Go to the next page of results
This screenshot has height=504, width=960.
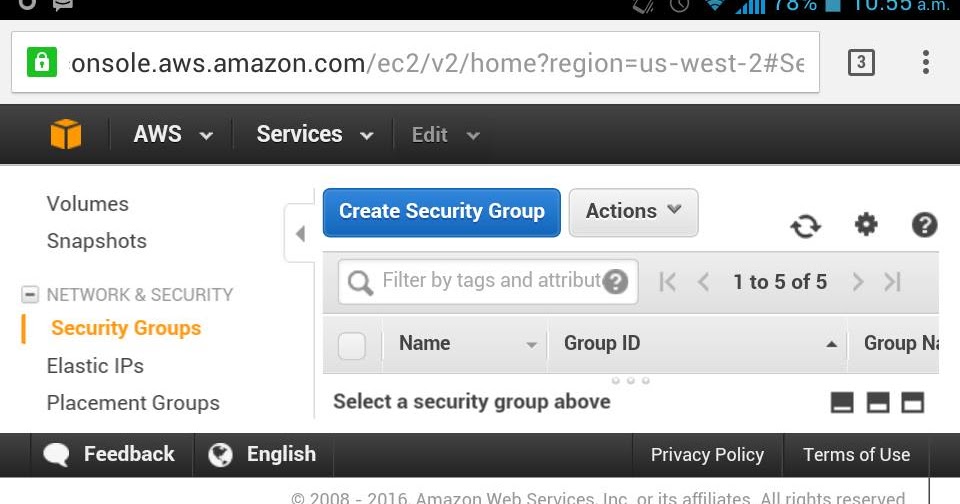pyautogui.click(x=857, y=282)
